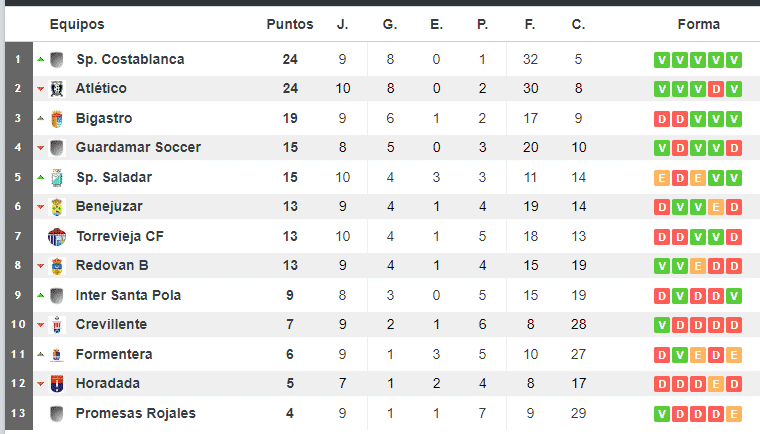Click Sp. Costablanca's green up arrow
The image size is (760, 434).
41,60
